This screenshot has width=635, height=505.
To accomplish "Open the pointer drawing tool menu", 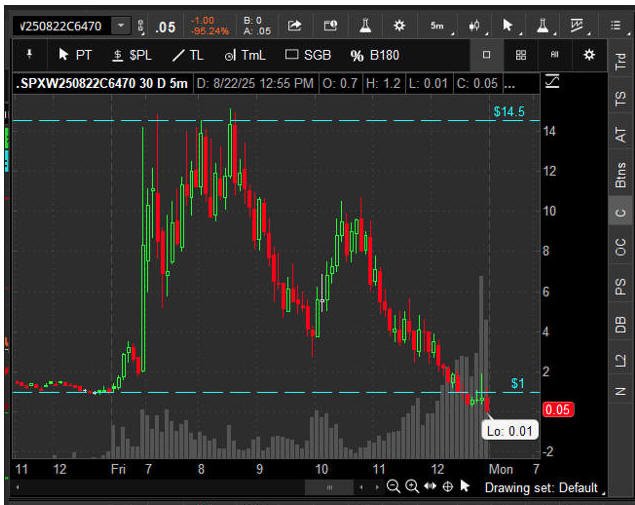I will click(510, 25).
